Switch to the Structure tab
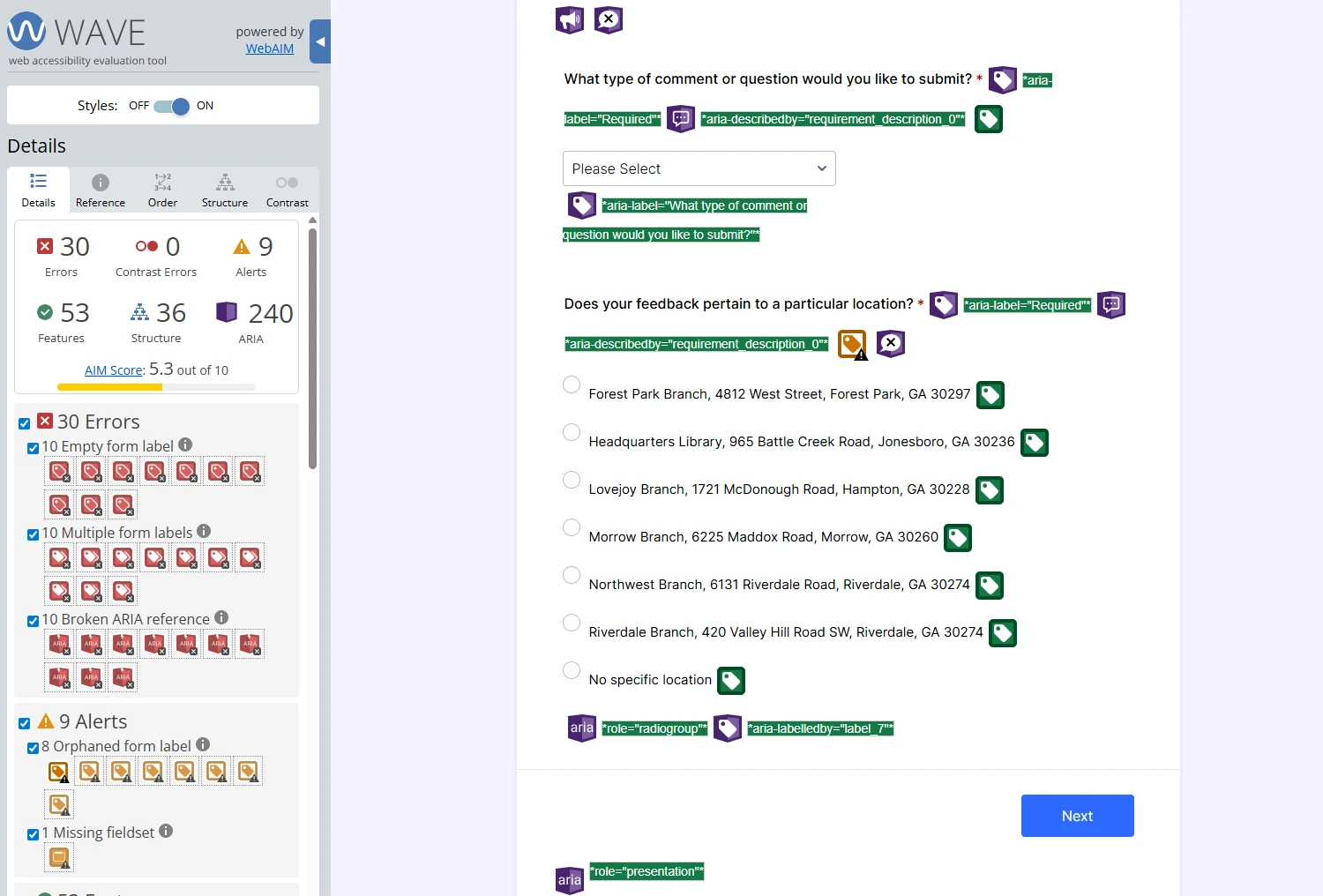This screenshot has width=1323, height=896. (x=224, y=189)
